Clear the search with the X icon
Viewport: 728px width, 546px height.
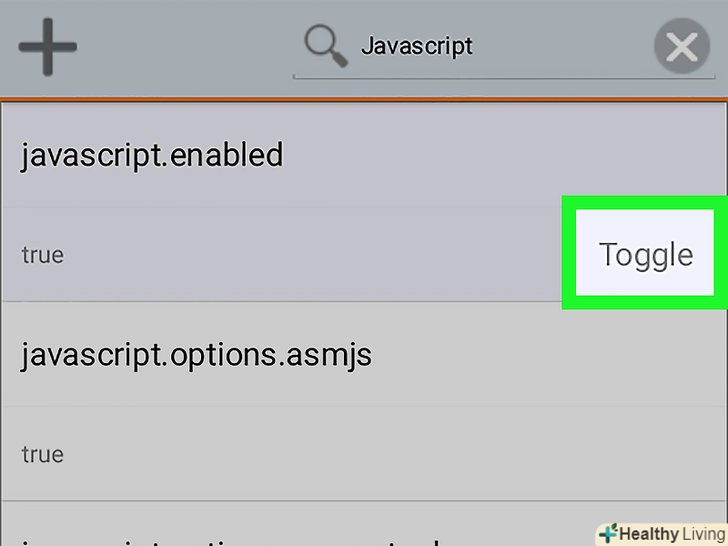pos(682,47)
